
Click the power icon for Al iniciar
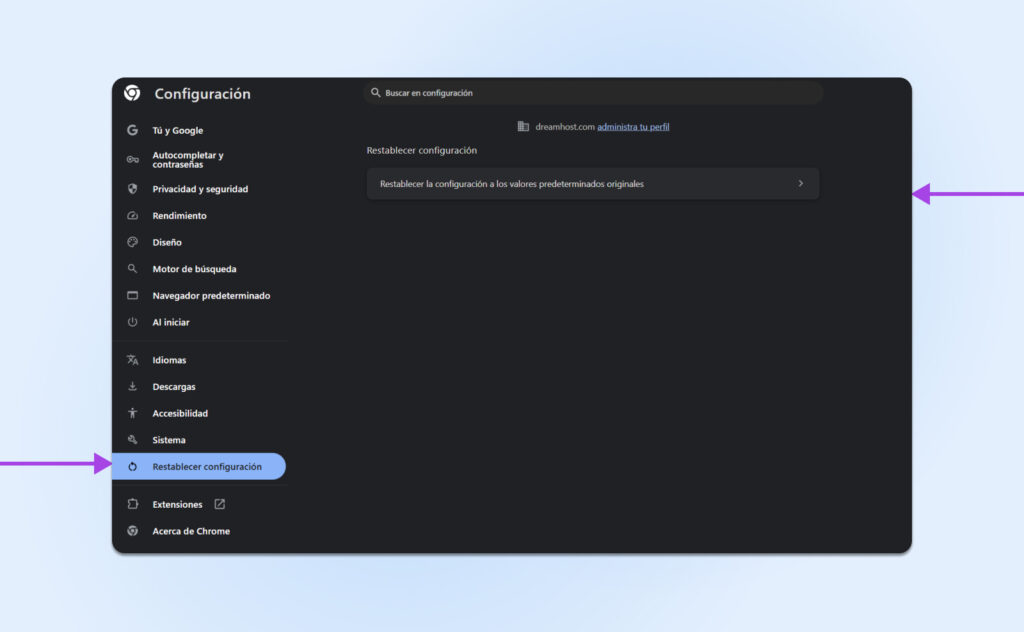click(x=132, y=322)
